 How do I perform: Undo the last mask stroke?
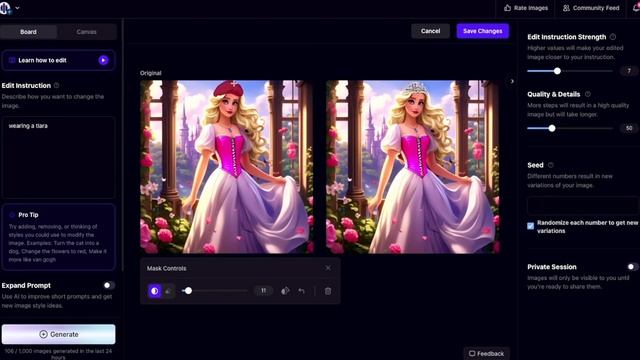click(301, 291)
